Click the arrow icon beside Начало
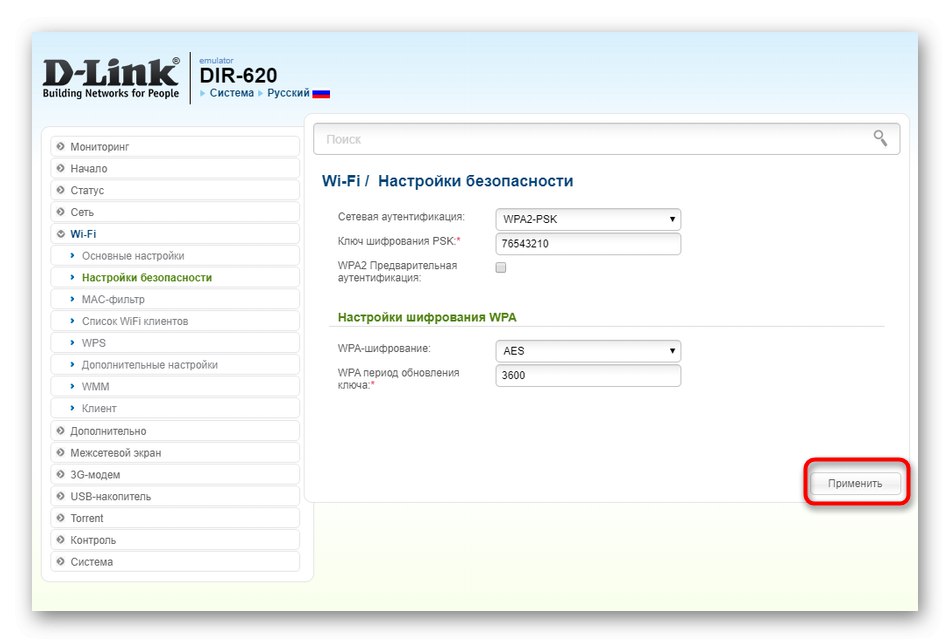Viewport: 950px width, 643px height. tap(61, 168)
